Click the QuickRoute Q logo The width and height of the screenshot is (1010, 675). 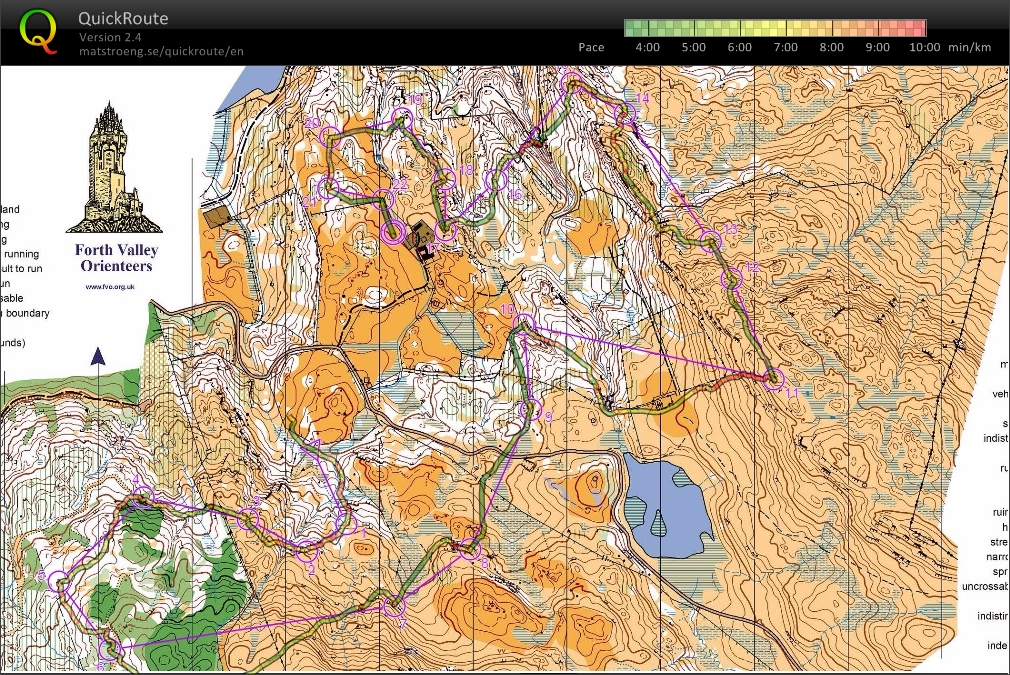37,30
